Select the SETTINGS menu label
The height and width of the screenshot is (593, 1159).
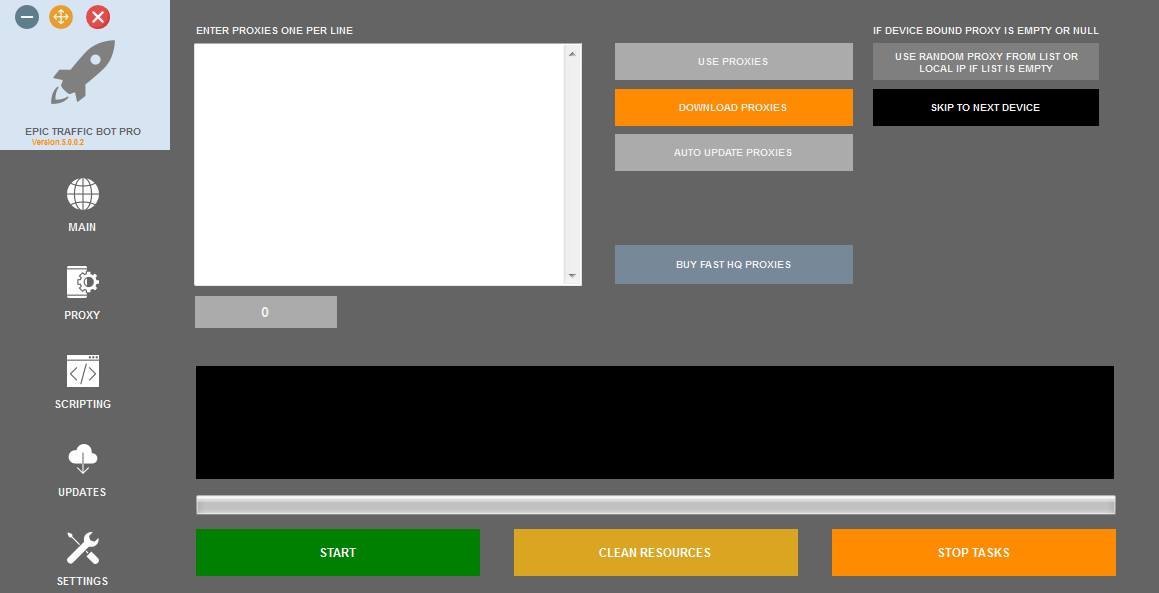[x=82, y=580]
